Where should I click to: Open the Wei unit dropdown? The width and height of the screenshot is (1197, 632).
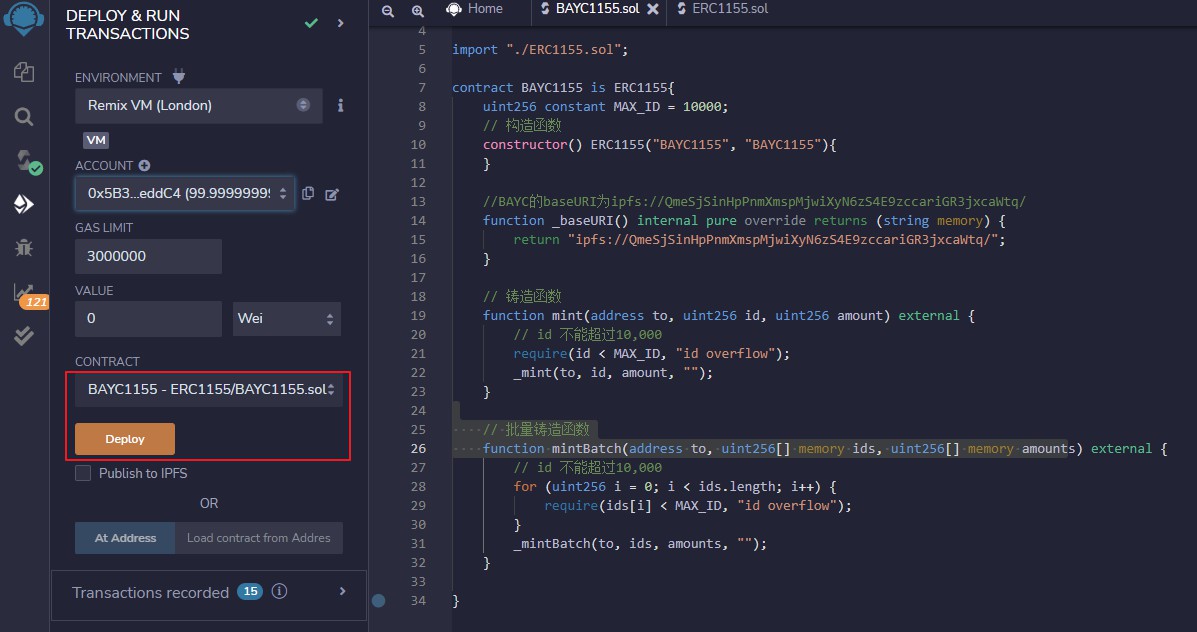click(287, 318)
